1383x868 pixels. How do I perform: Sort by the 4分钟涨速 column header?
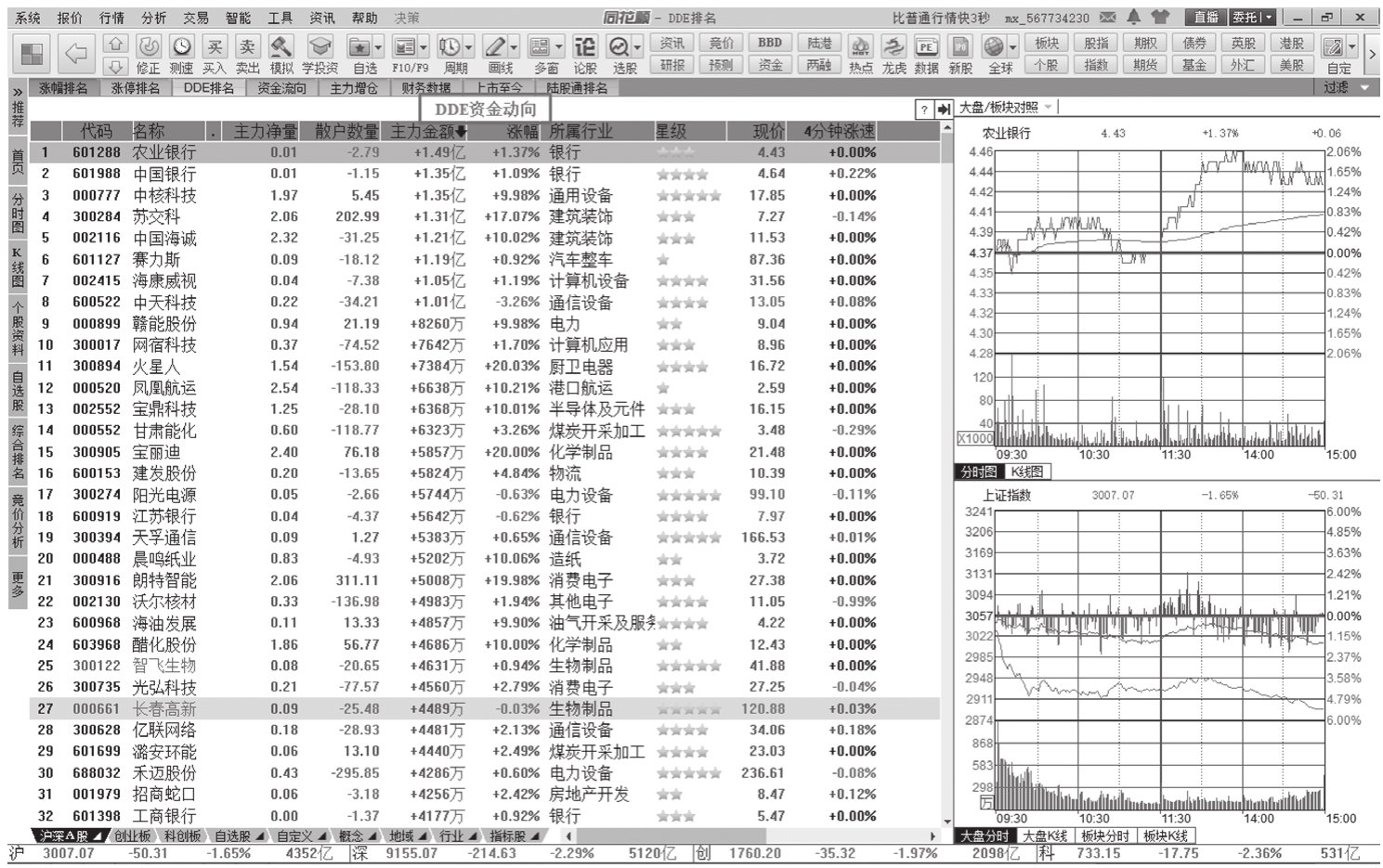(840, 131)
